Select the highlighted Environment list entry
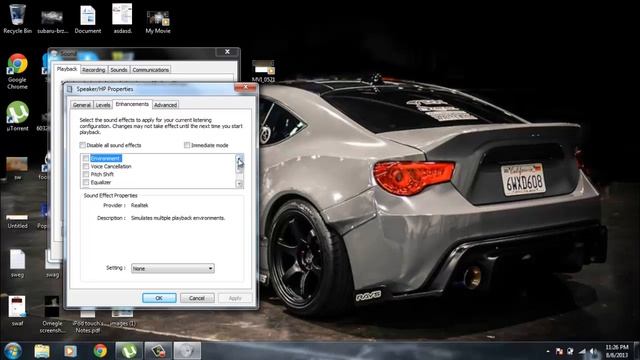The height and width of the screenshot is (360, 640). (x=106, y=158)
